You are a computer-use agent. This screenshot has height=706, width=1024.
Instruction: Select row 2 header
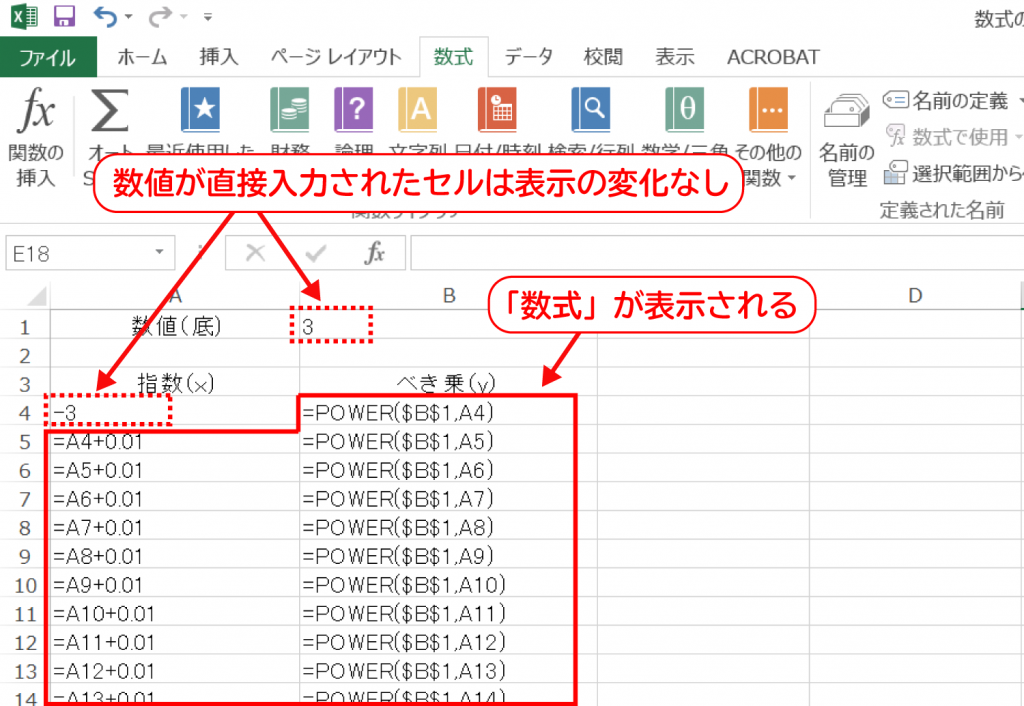(x=25, y=356)
